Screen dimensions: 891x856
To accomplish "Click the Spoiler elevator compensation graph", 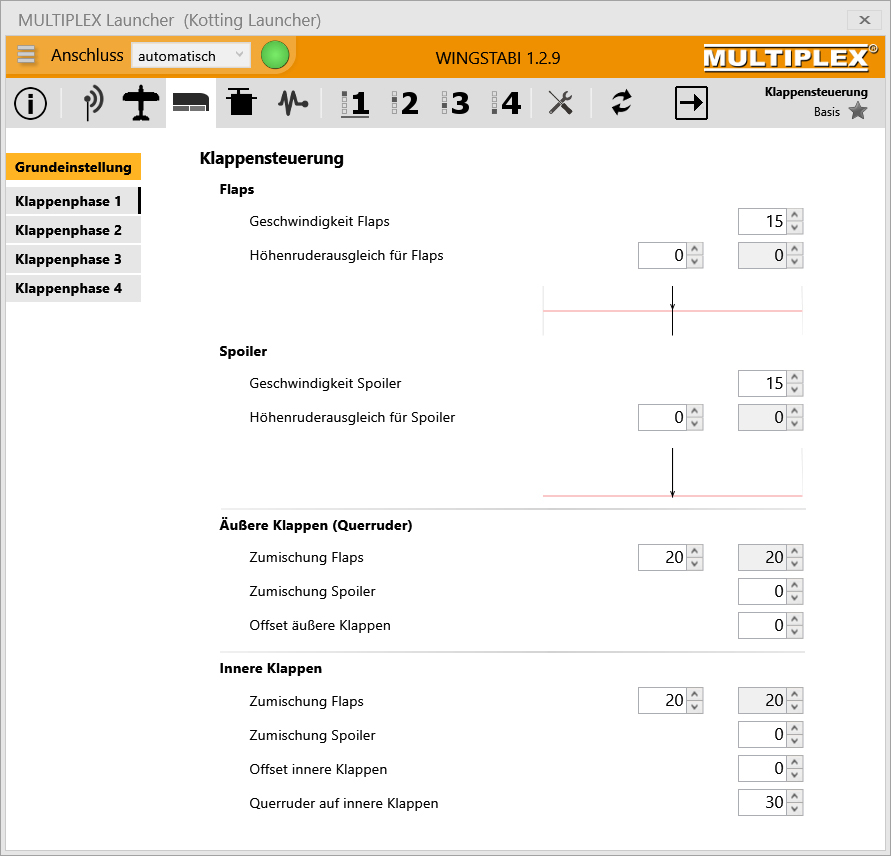I will (673, 473).
